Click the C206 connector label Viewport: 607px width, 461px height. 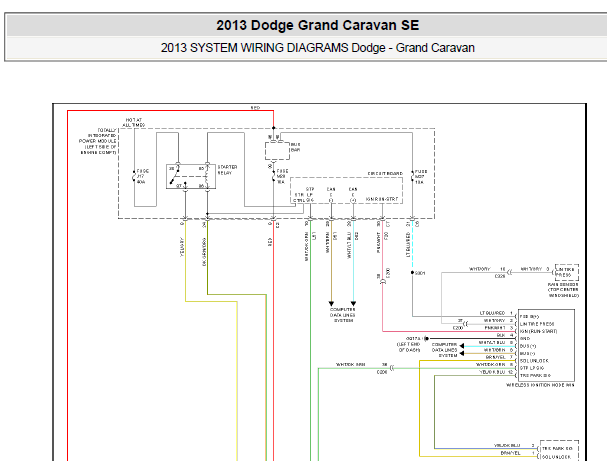[x=382, y=372]
